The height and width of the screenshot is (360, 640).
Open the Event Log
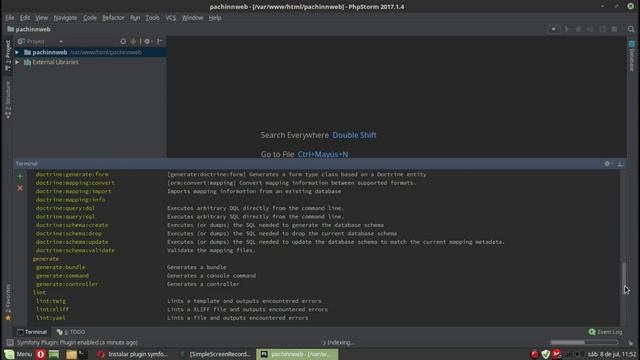(605, 332)
